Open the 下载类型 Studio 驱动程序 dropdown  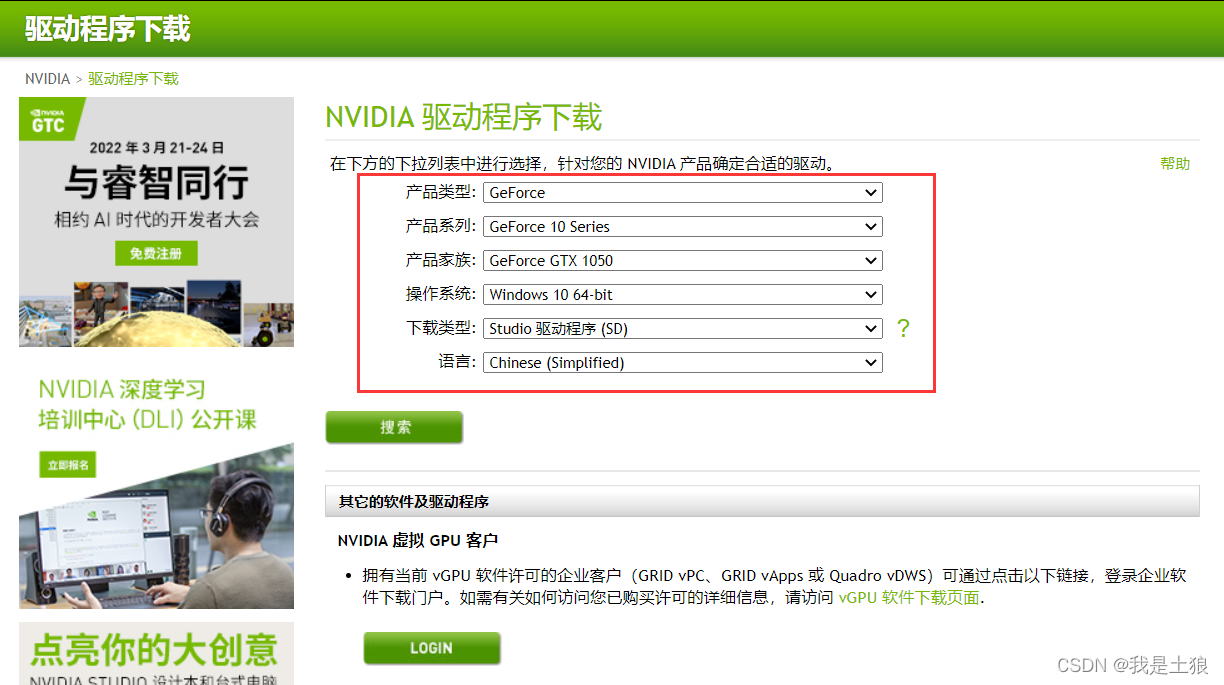(x=683, y=329)
